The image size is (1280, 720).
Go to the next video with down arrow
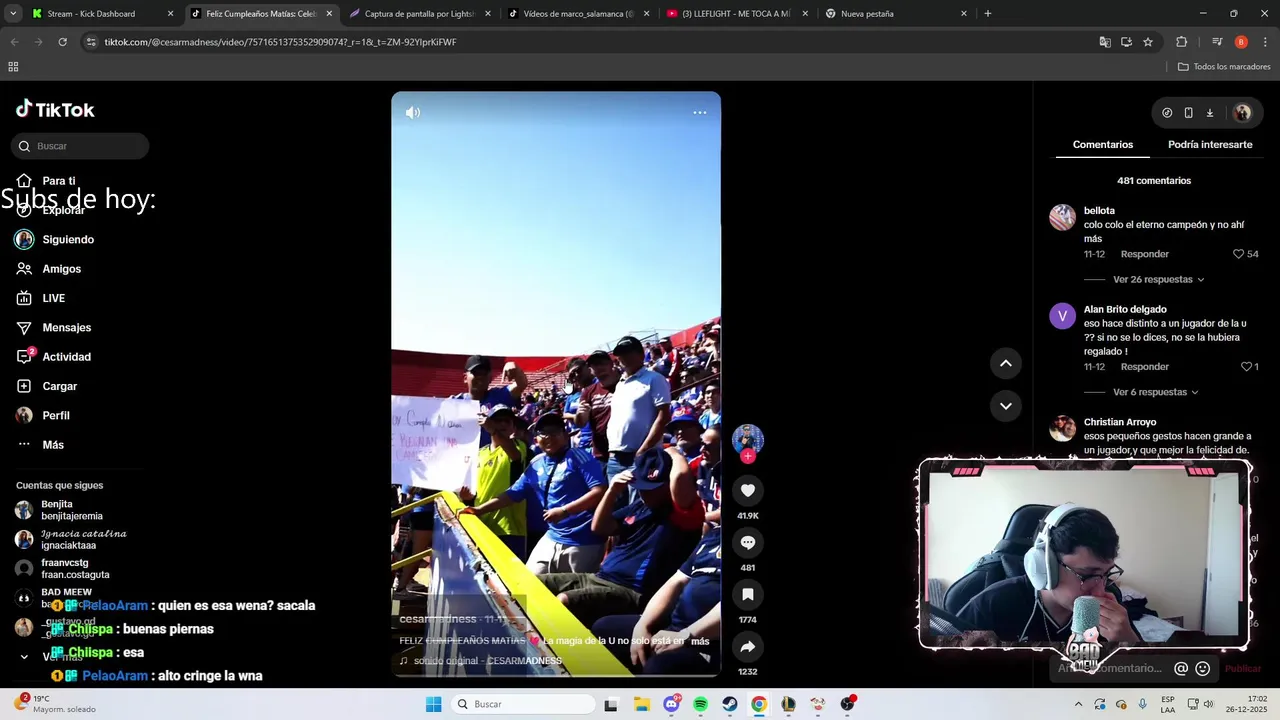tap(1005, 406)
